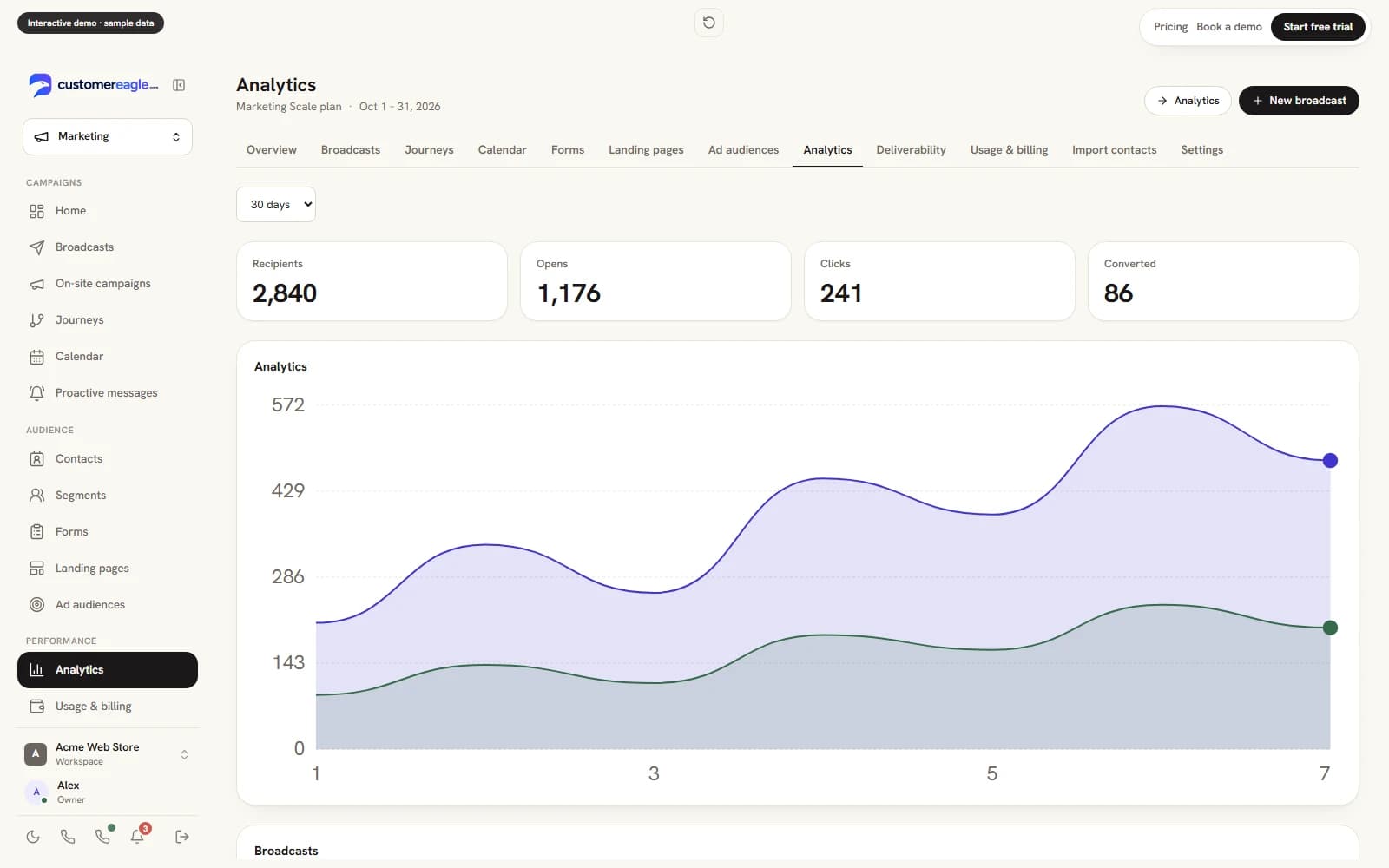Go to Home in the sidebar
Viewport: 1389px width, 868px height.
pyautogui.click(x=108, y=211)
